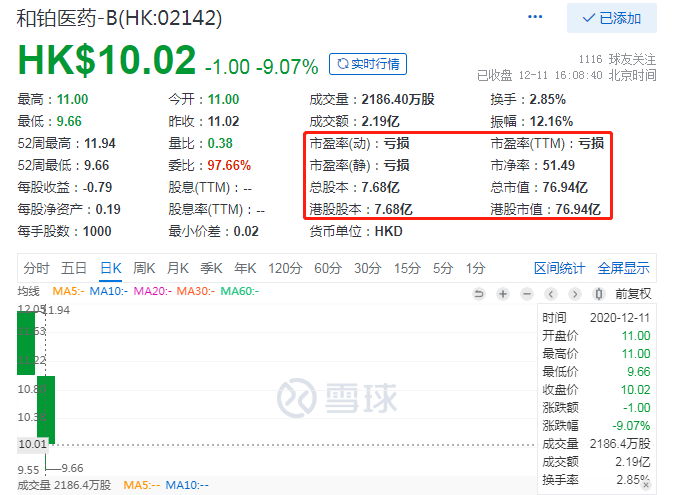Click the 52周最高 value 11.94
The width and height of the screenshot is (676, 495).
pyautogui.click(x=100, y=144)
